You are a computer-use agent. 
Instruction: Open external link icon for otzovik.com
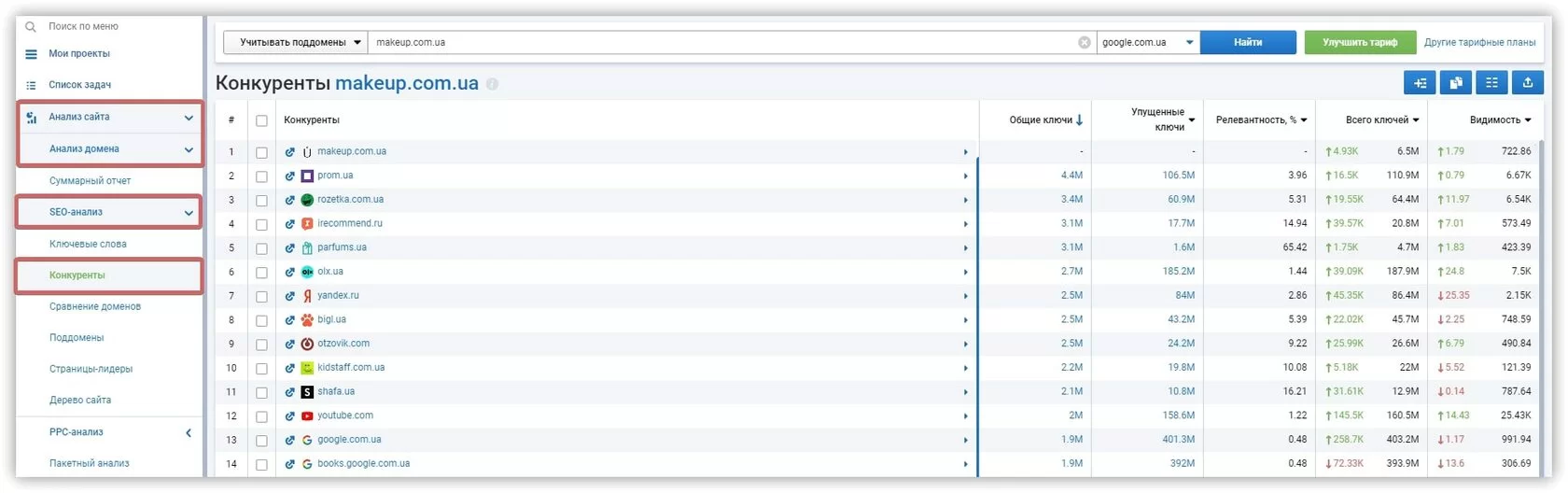click(290, 345)
